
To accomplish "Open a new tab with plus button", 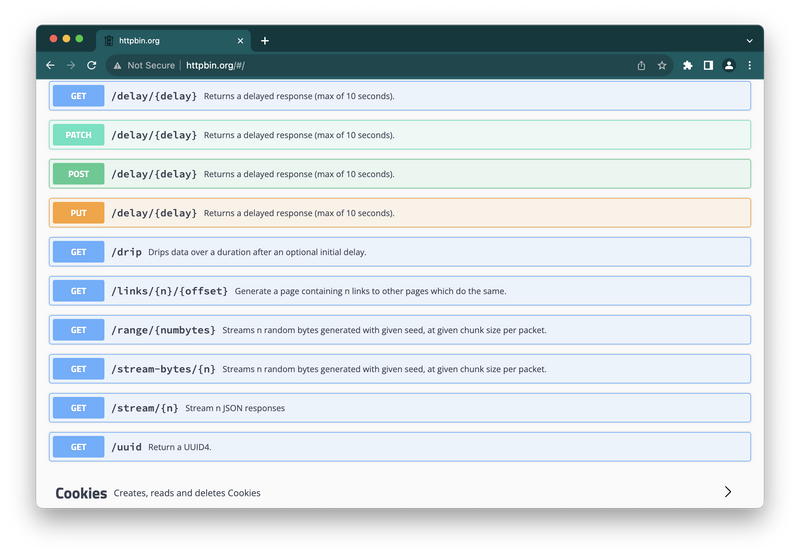I will click(x=265, y=41).
